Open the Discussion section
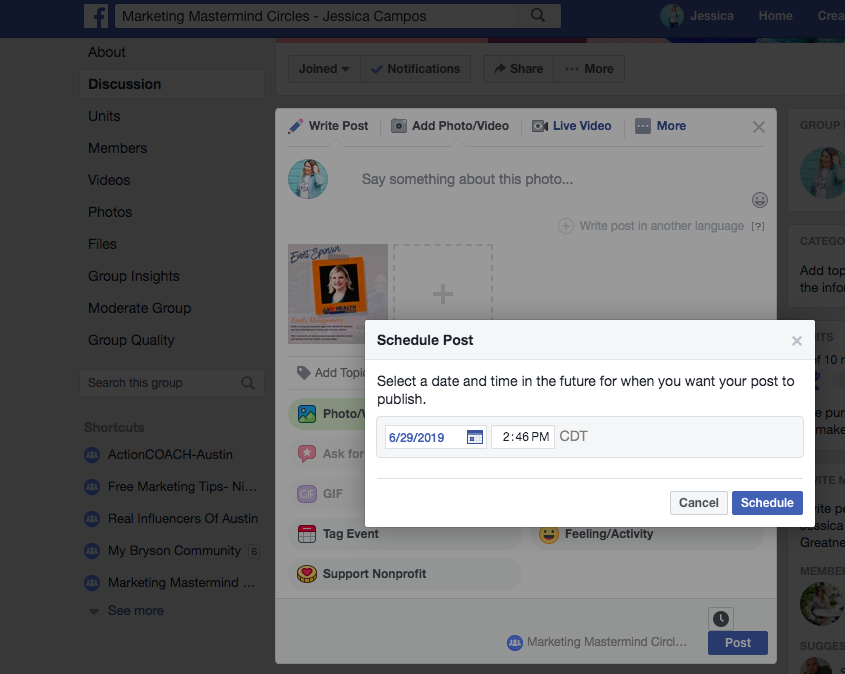845x674 pixels. [172, 84]
